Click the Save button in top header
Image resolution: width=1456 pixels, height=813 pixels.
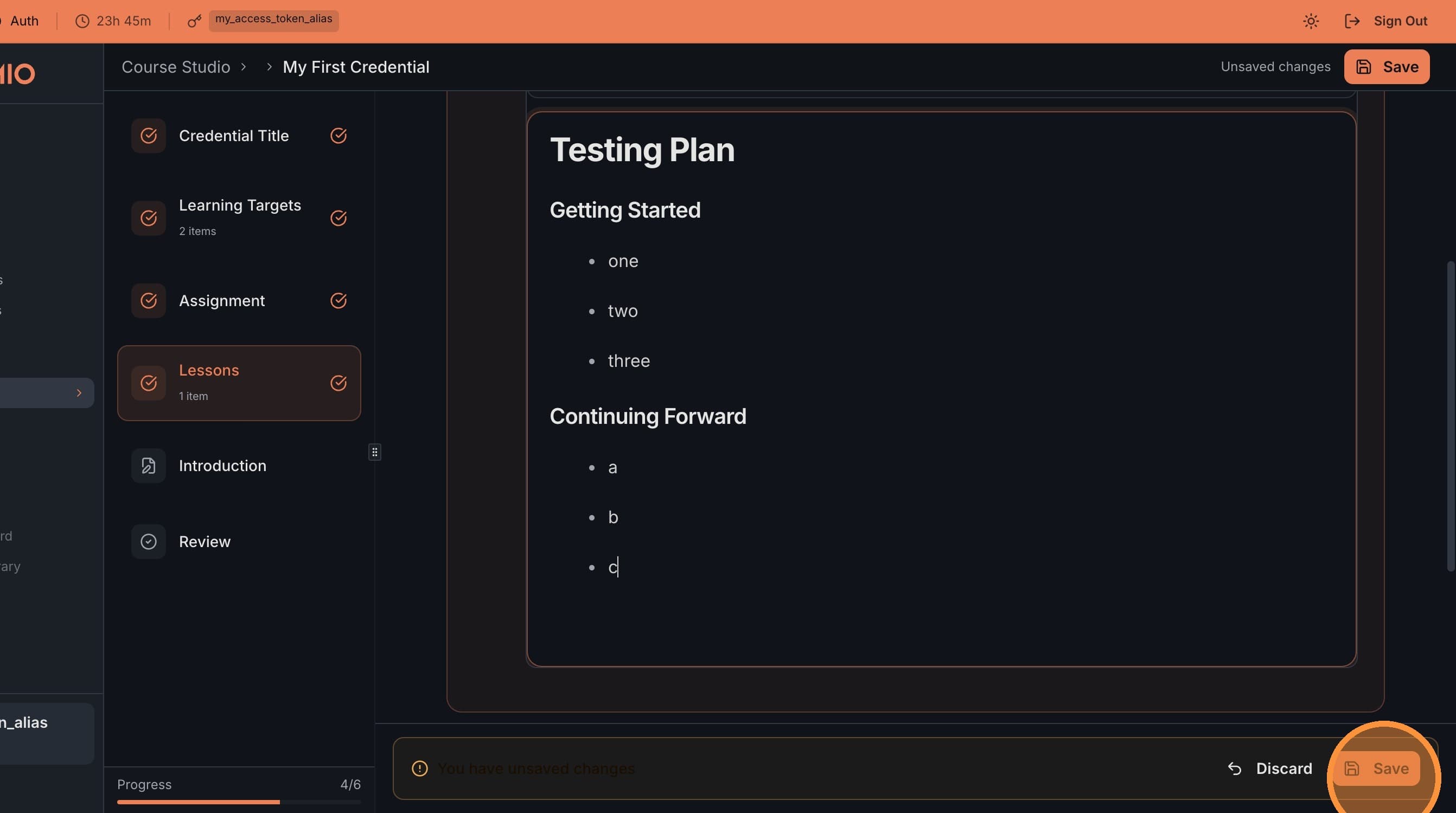coord(1387,67)
